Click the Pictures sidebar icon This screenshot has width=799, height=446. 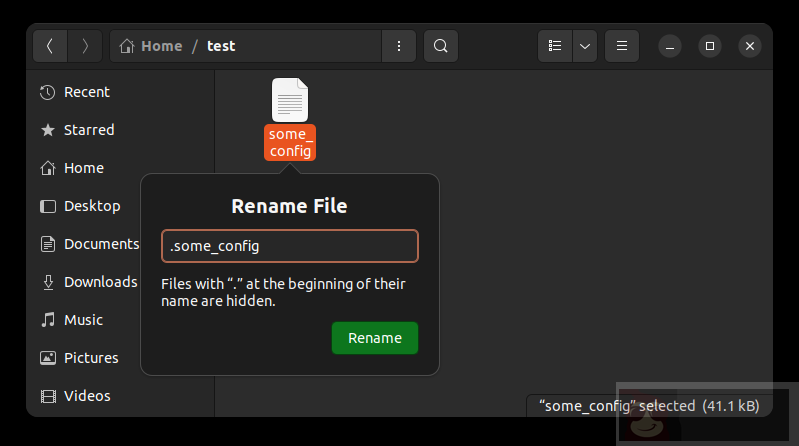click(x=47, y=358)
